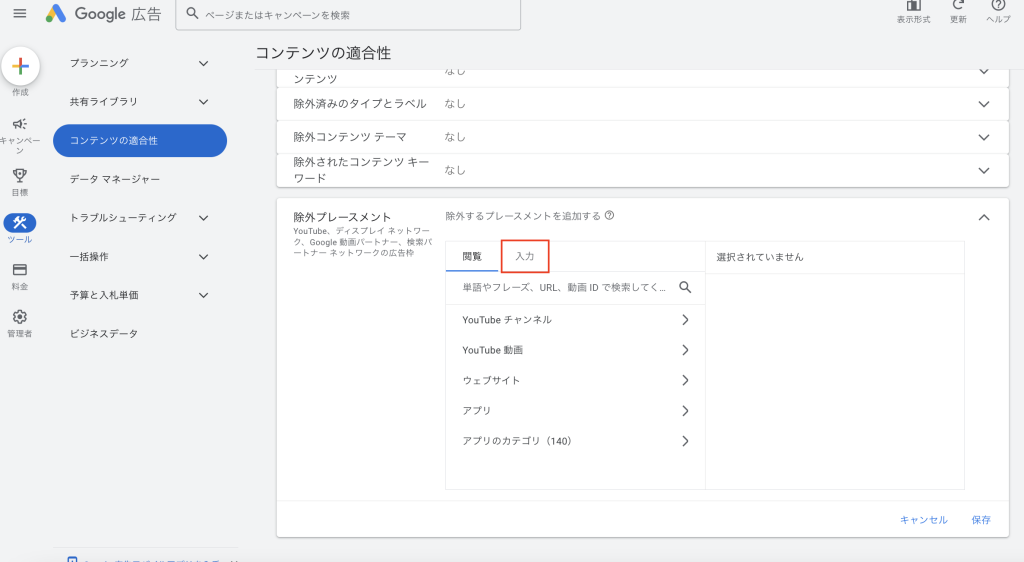
Task: Click the help icon beside 除外するプレースメントを追加する
Action: click(609, 215)
